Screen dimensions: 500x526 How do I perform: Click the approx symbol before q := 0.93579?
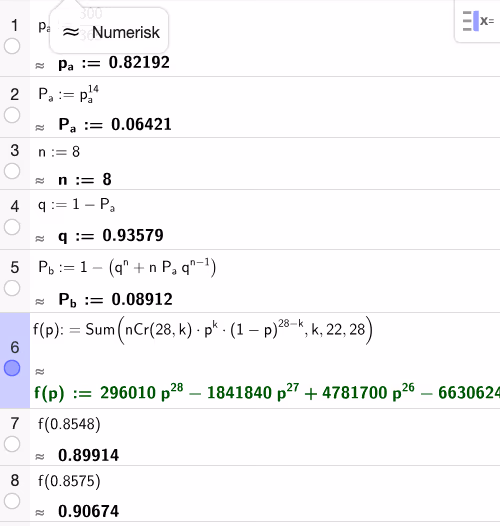(40, 238)
